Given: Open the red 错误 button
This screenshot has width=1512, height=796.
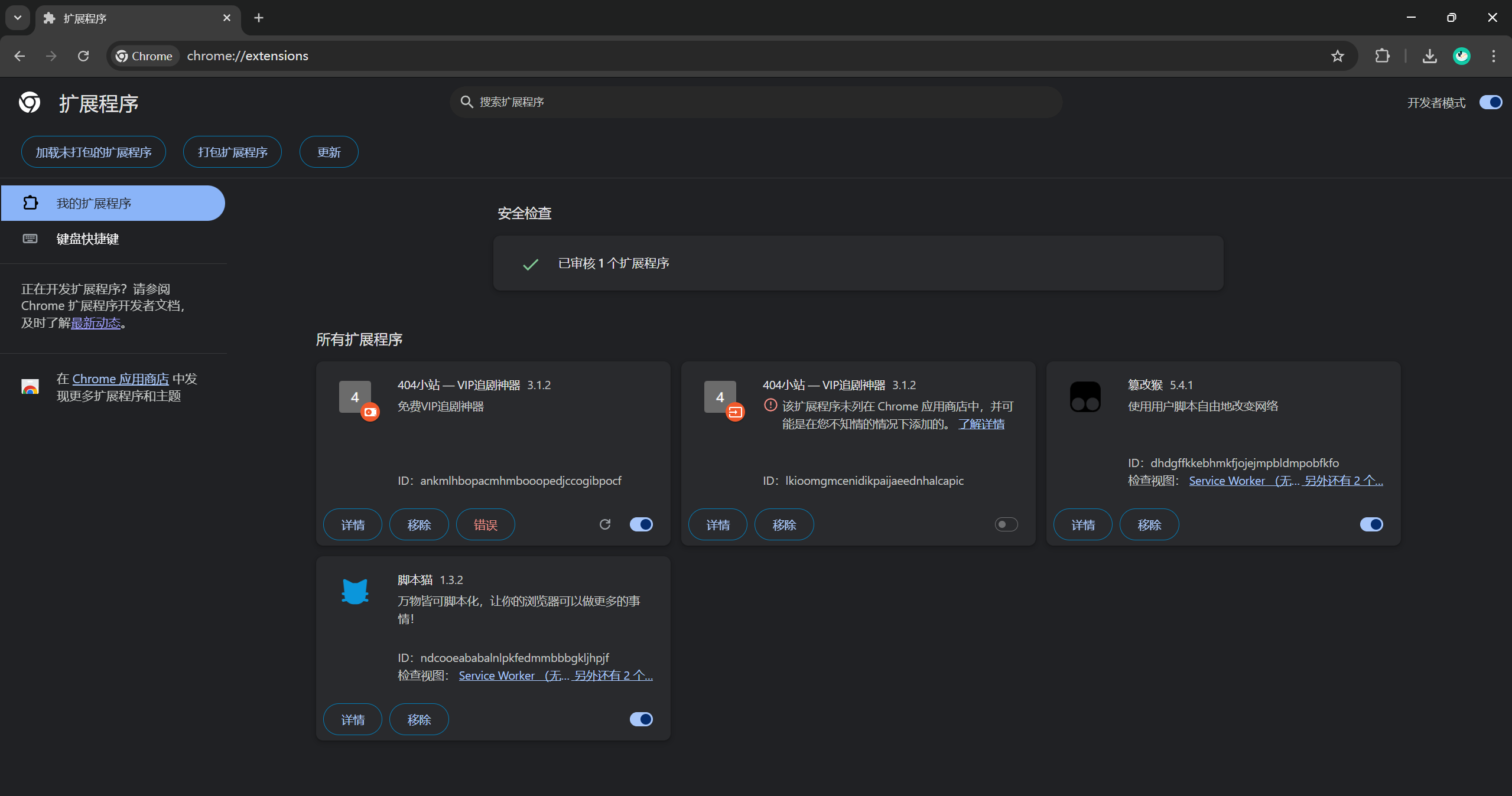Looking at the screenshot, I should (485, 524).
